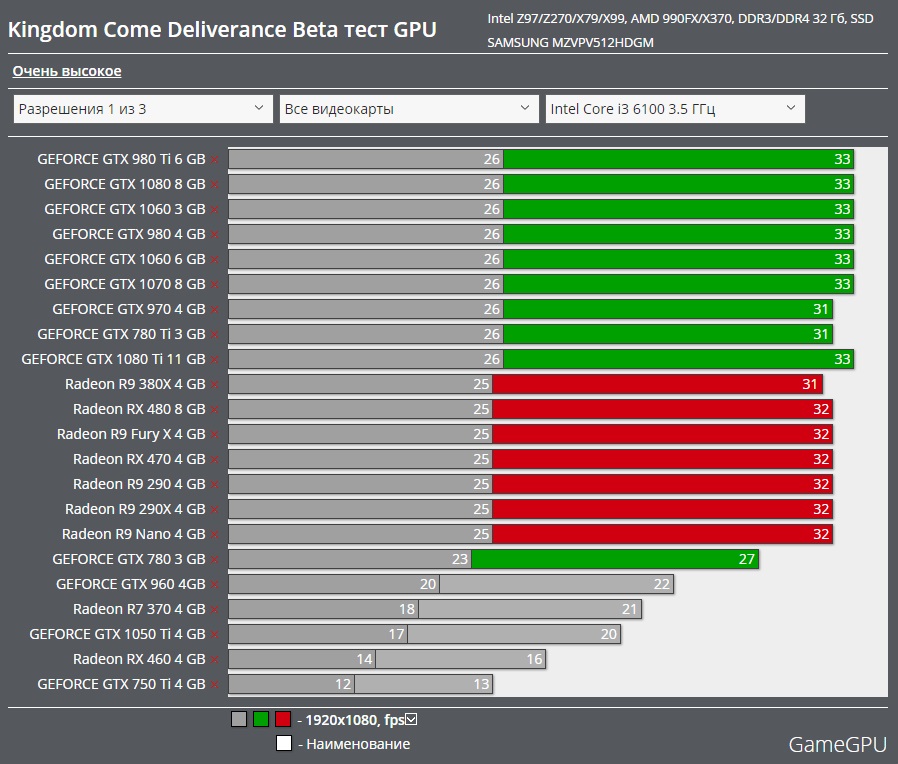
Task: Click the GameGPU logo text
Action: click(837, 744)
